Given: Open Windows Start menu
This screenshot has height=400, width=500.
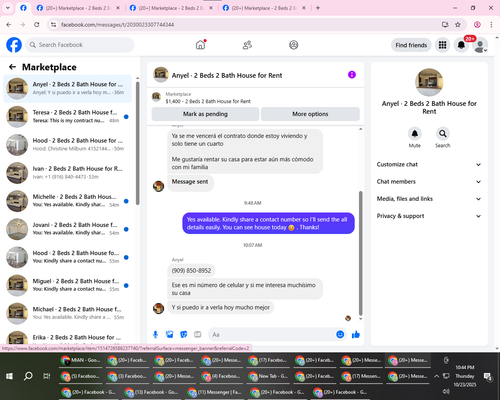Looking at the screenshot, I should click(x=9, y=376).
